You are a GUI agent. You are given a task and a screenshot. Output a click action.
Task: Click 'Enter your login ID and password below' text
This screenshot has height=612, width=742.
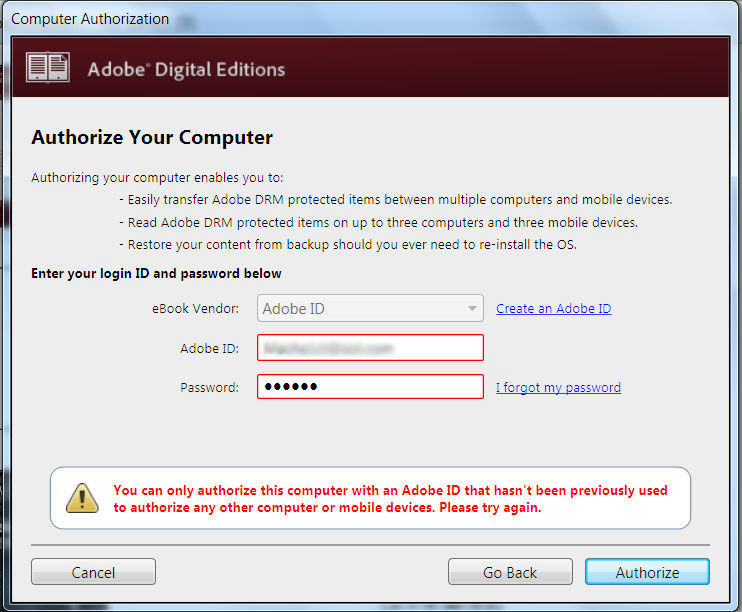156,273
